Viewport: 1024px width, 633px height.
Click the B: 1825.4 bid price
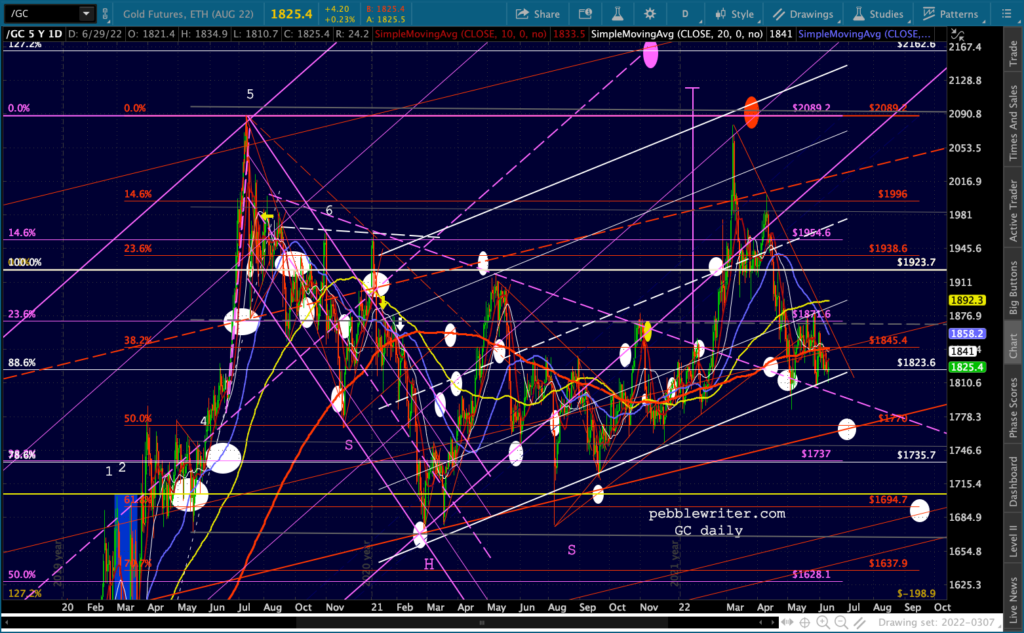(385, 9)
